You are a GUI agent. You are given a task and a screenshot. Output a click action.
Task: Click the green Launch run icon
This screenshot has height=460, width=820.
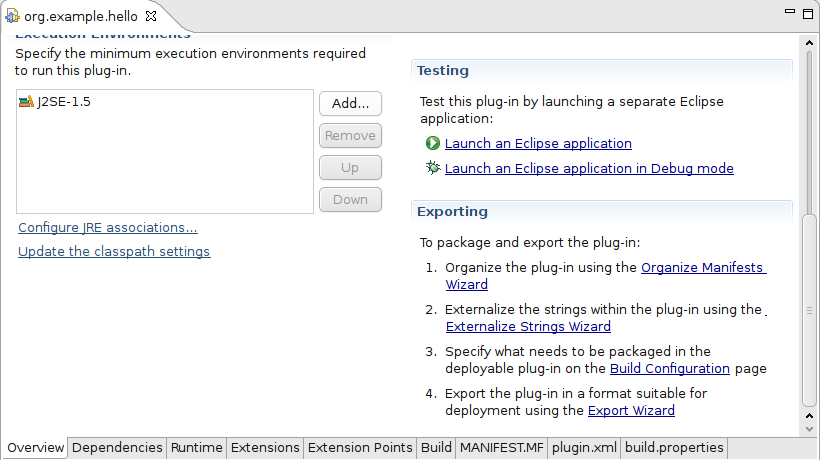432,143
